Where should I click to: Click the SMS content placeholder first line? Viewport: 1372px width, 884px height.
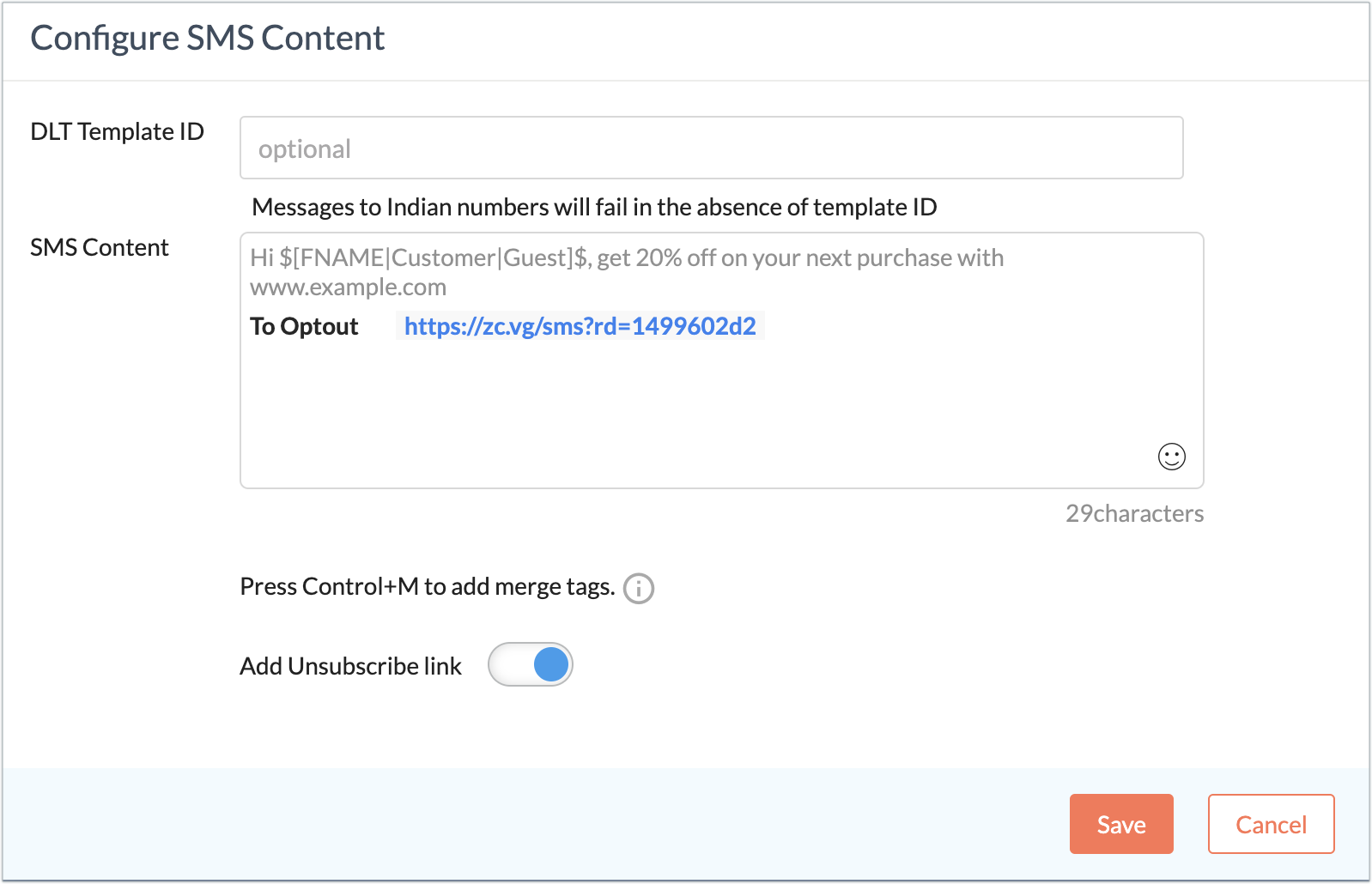(627, 257)
